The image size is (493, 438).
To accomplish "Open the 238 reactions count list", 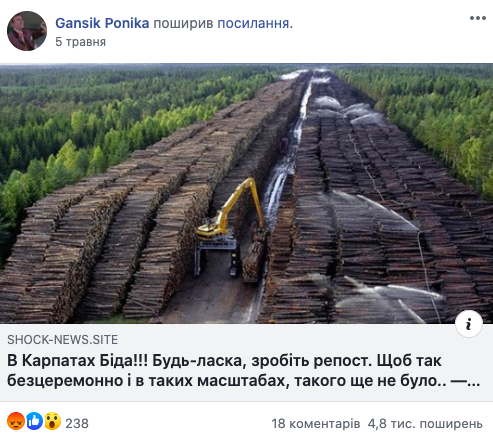I will tap(77, 423).
